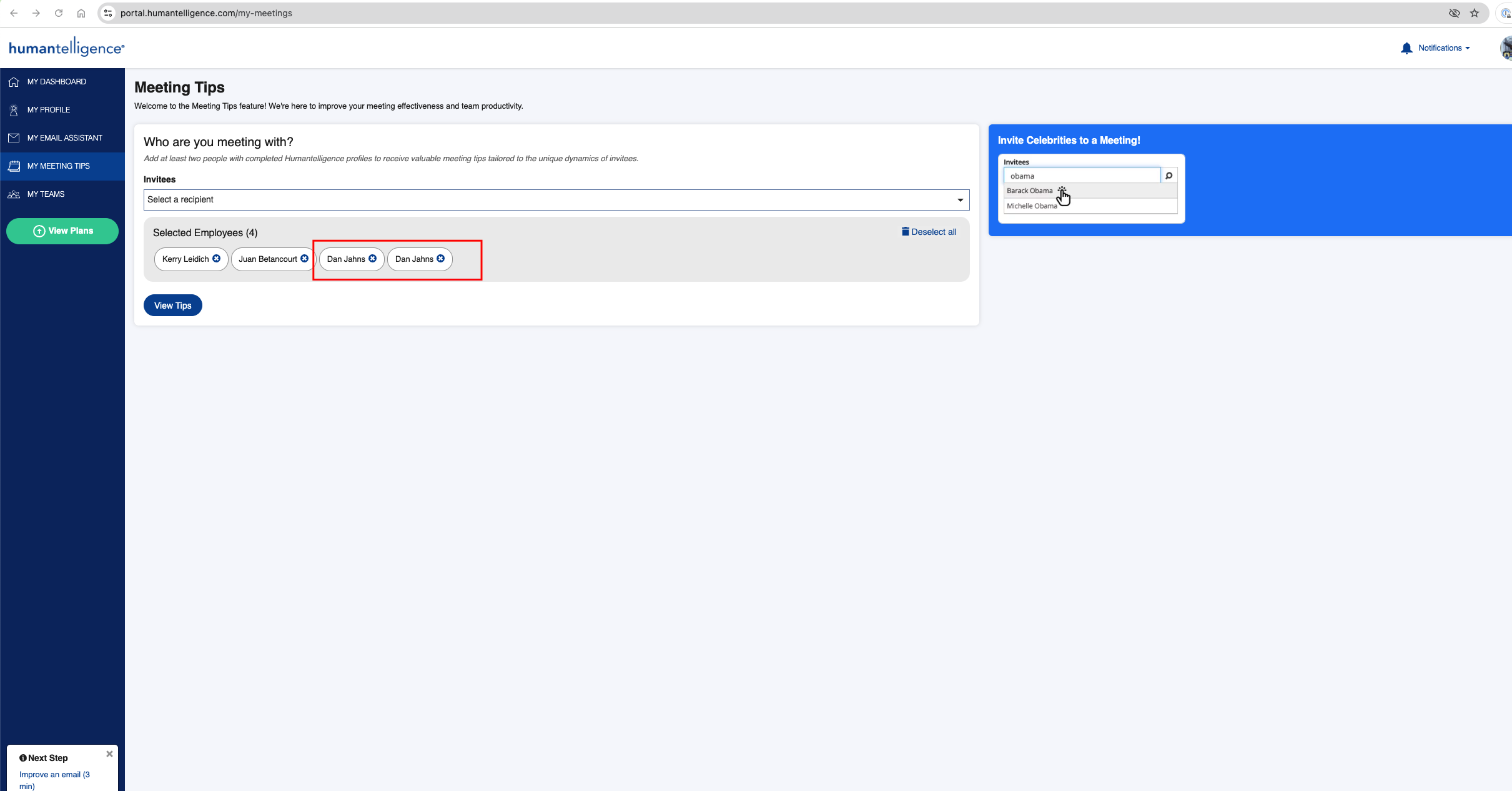Remove Dan Jahns first instance
The height and width of the screenshot is (791, 1512).
(x=373, y=259)
